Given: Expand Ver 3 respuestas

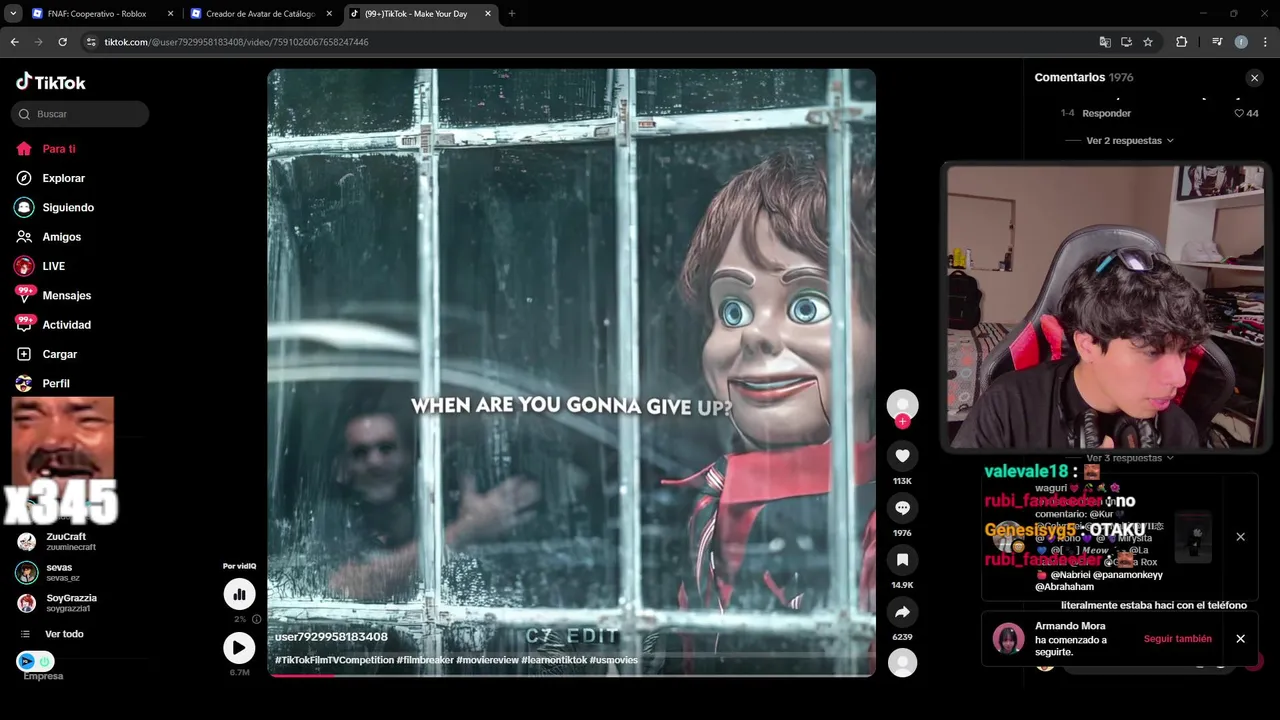Looking at the screenshot, I should (x=1130, y=458).
